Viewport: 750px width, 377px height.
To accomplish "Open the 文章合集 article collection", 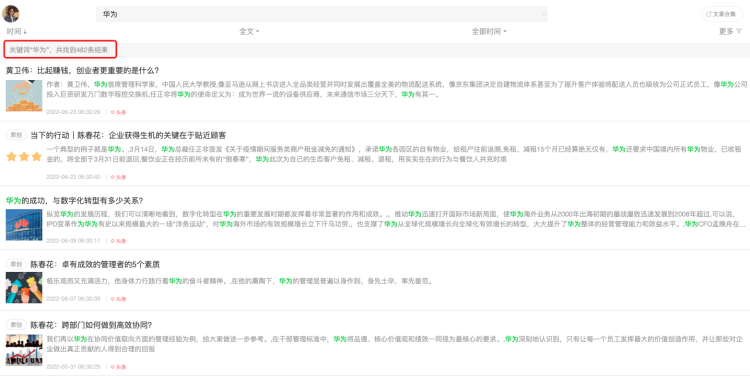I will click(722, 14).
